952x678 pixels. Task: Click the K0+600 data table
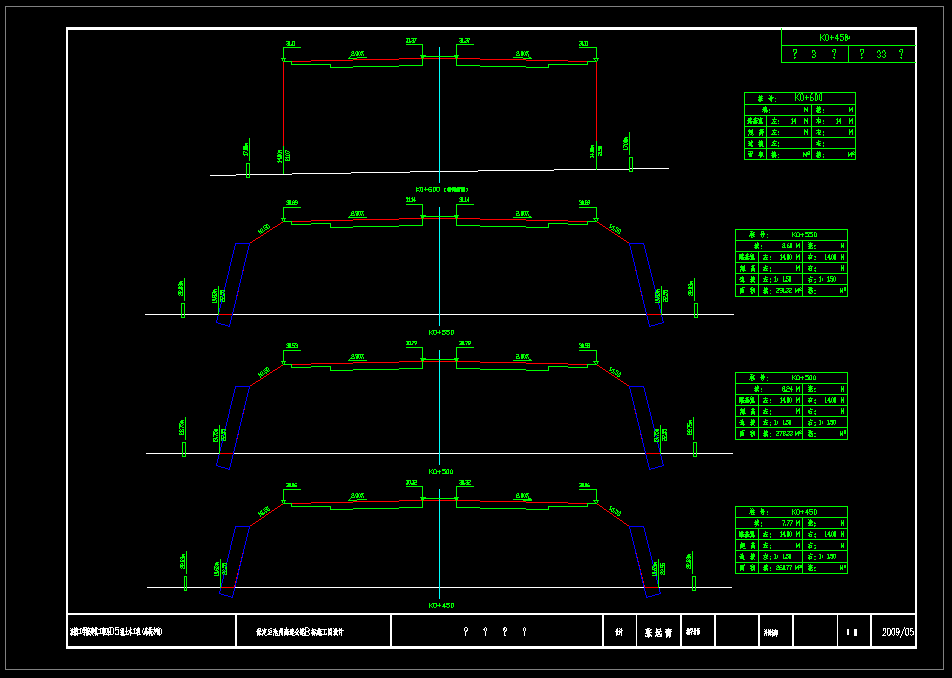pos(799,126)
